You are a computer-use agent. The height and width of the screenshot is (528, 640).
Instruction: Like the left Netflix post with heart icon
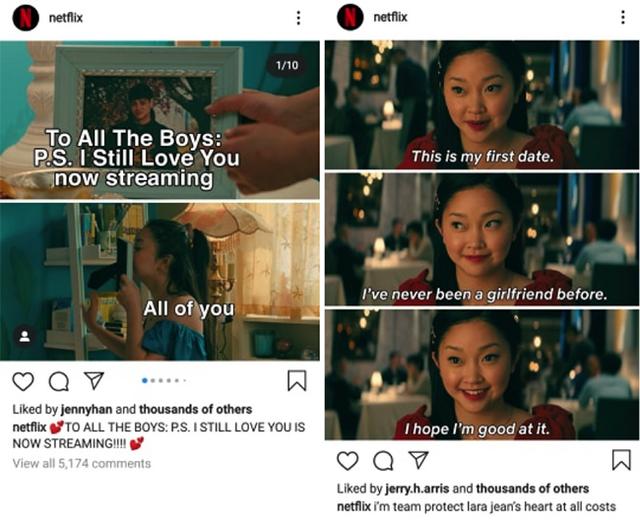23,381
